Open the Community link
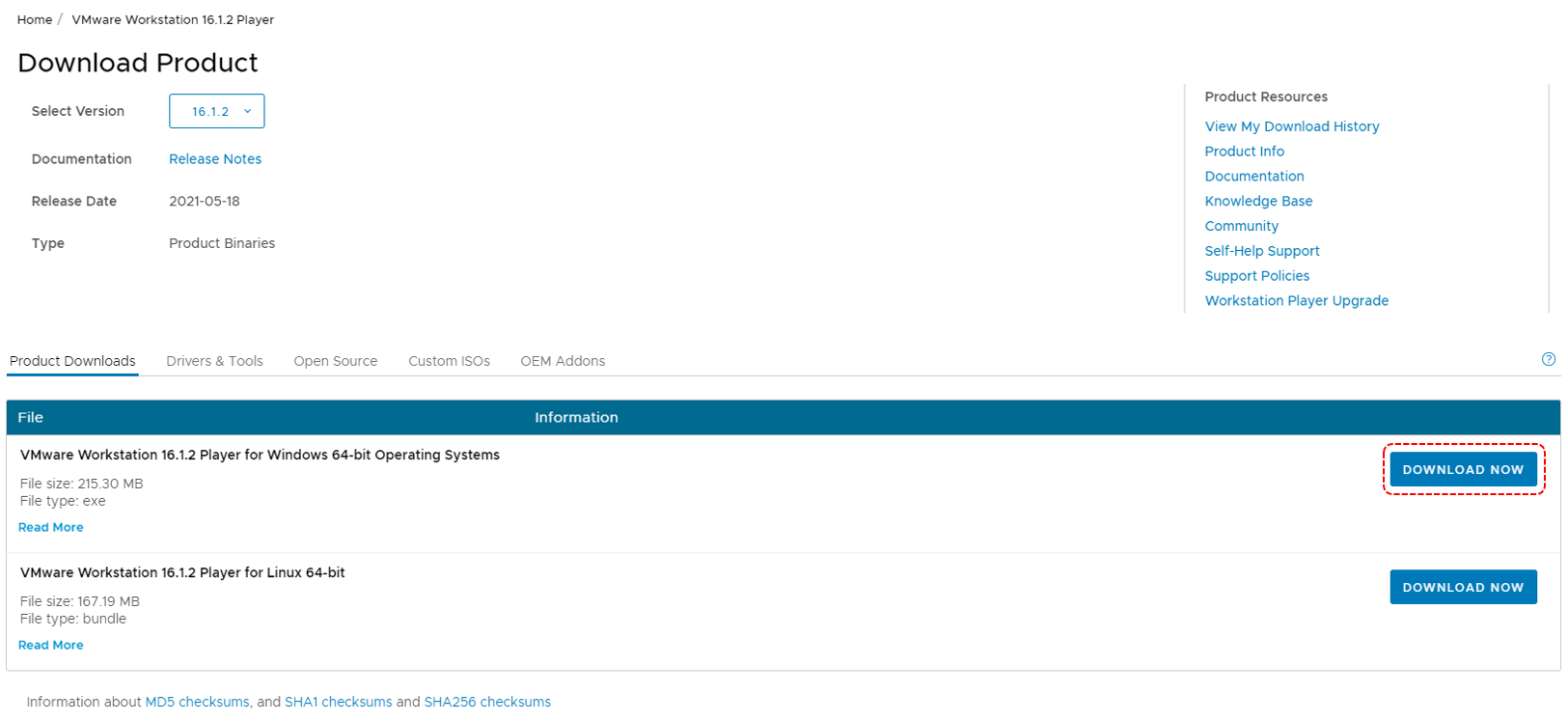This screenshot has width=1568, height=721. [x=1242, y=226]
